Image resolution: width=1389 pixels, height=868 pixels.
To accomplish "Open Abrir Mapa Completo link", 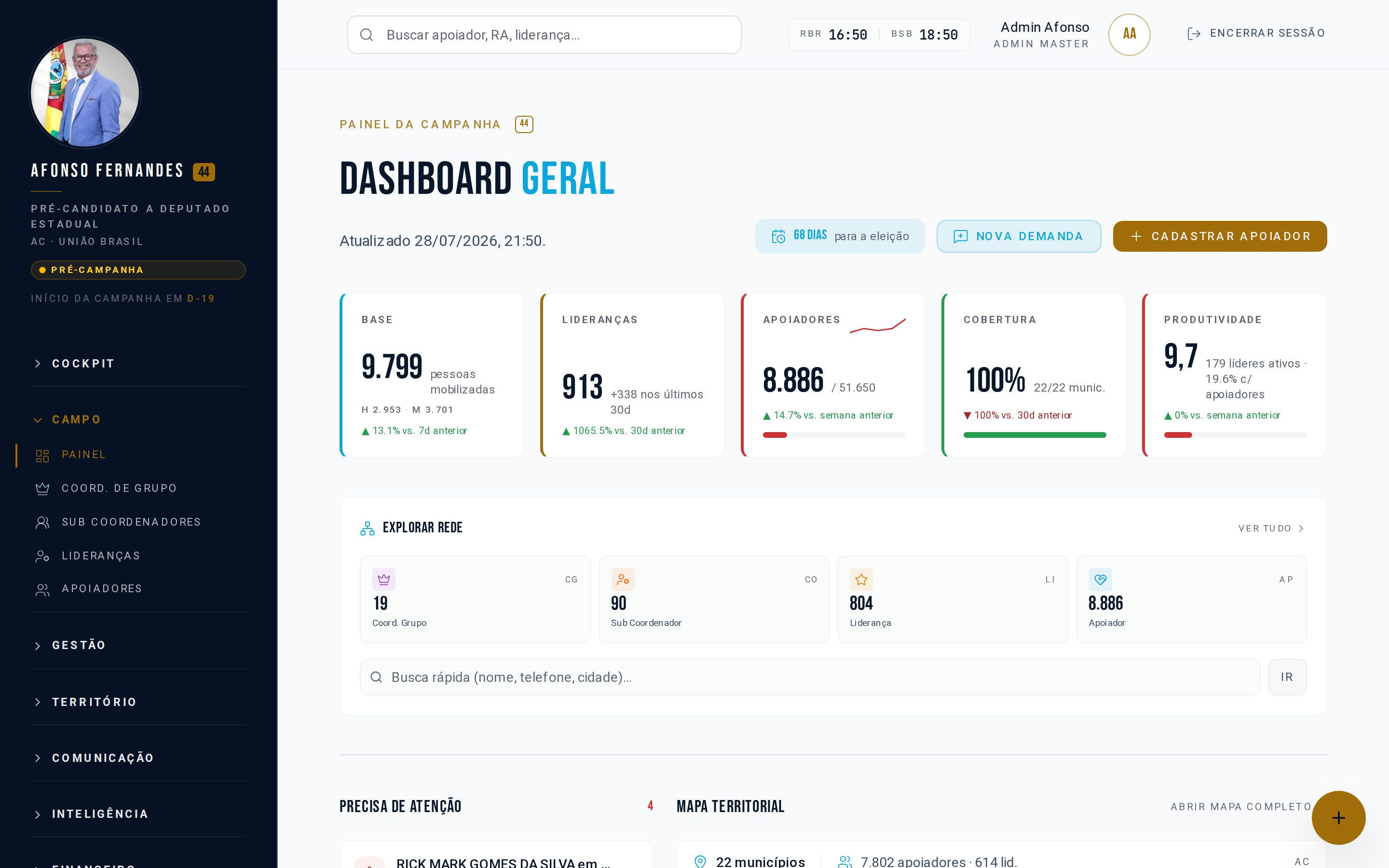I will point(1241,807).
